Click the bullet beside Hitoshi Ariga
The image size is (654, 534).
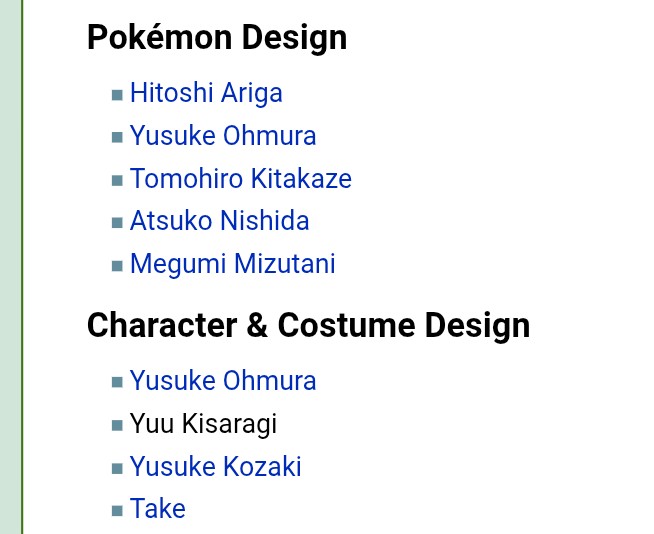point(117,95)
